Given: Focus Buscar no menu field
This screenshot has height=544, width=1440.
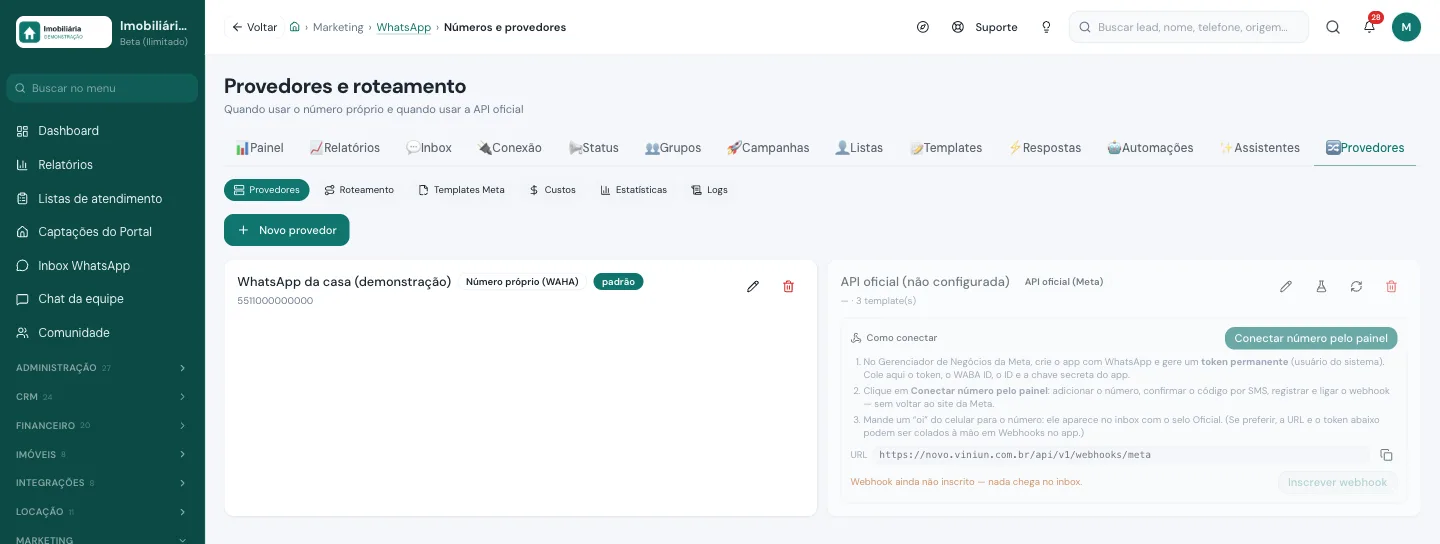Looking at the screenshot, I should pyautogui.click(x=102, y=88).
